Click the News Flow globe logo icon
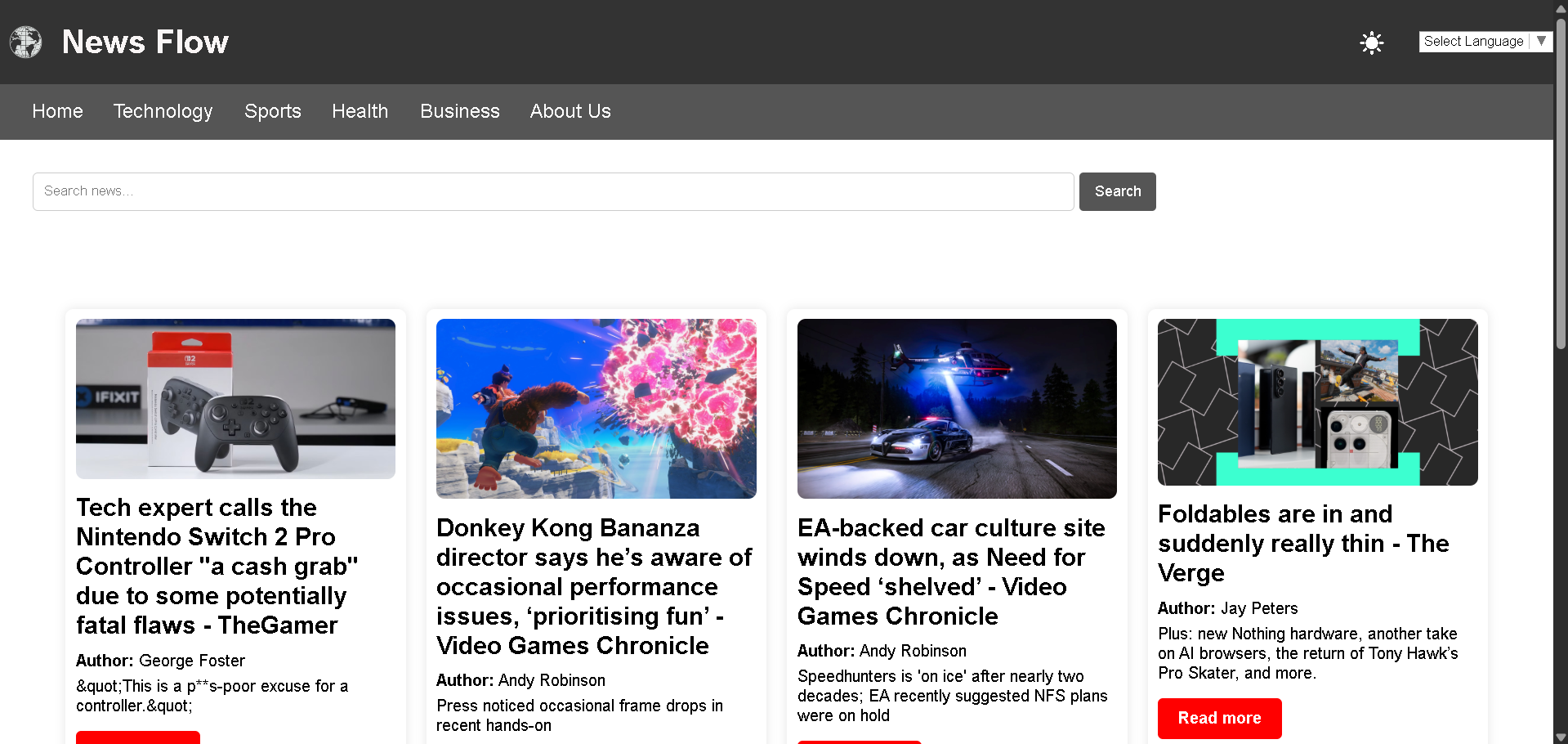Viewport: 1568px width, 744px height. coord(26,43)
